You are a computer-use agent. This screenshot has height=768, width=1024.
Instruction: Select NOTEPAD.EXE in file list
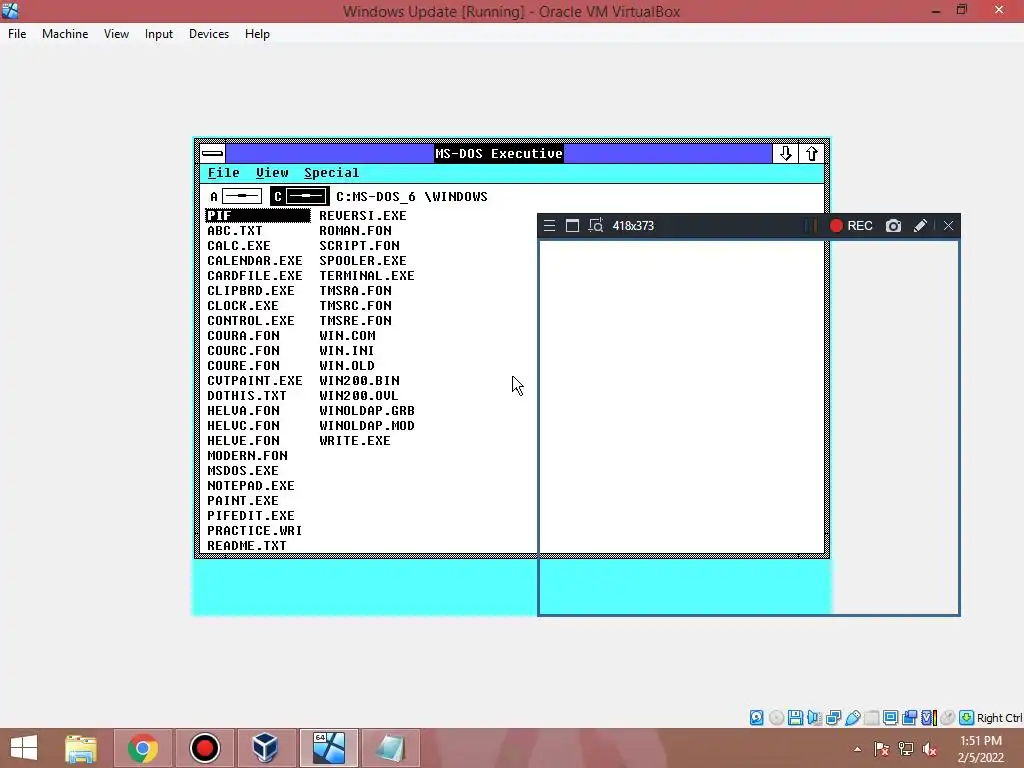(251, 486)
